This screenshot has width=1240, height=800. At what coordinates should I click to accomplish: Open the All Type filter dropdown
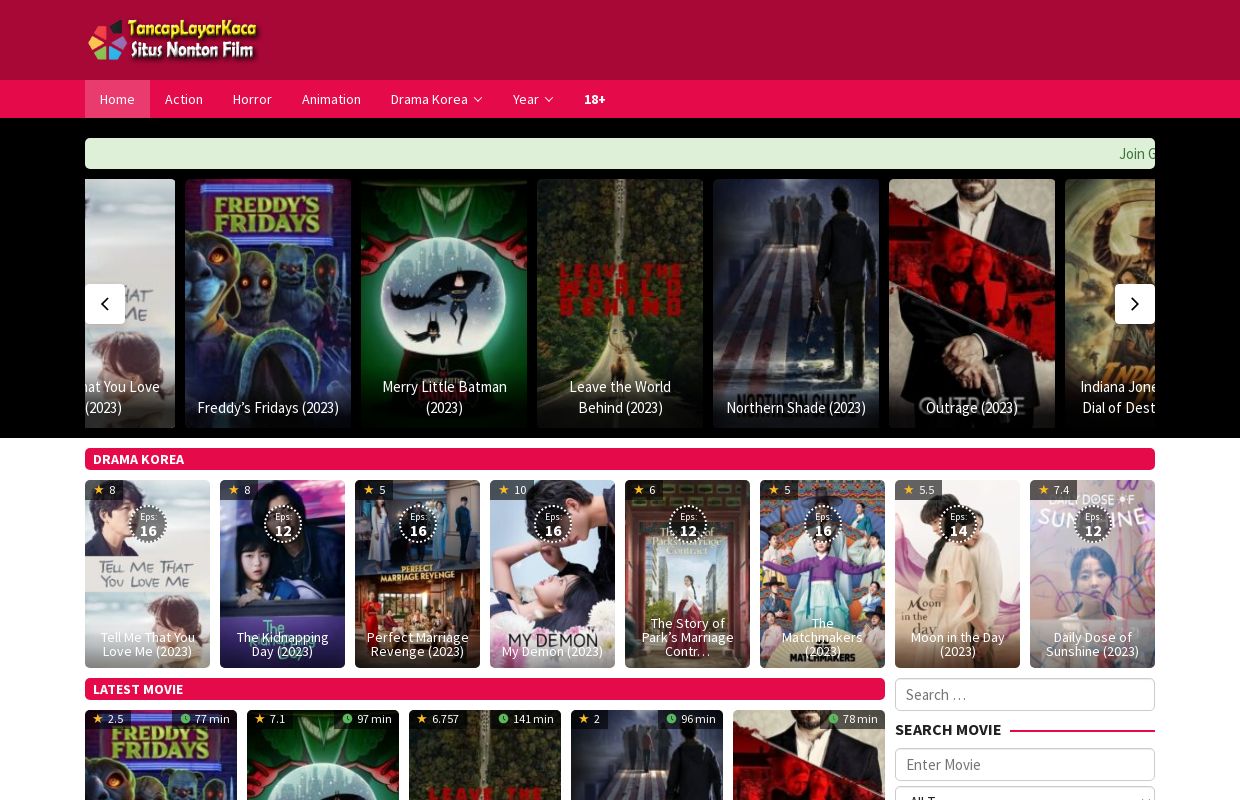[x=1025, y=795]
